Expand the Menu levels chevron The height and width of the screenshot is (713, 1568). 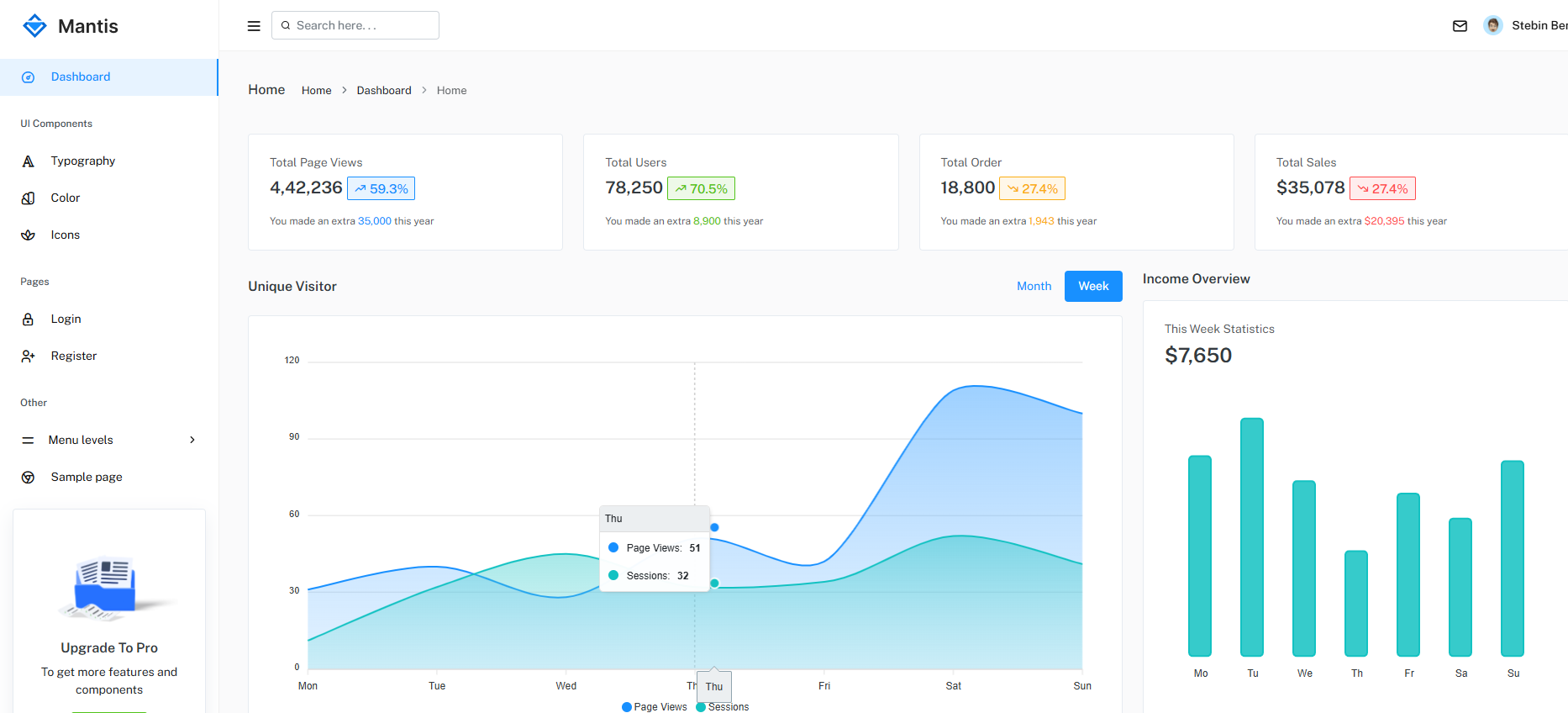pyautogui.click(x=192, y=440)
